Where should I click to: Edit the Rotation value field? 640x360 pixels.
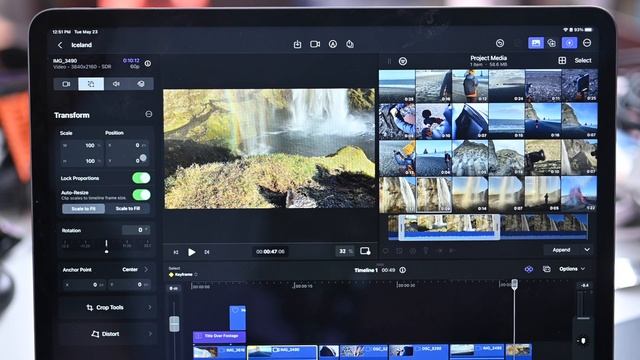click(136, 230)
